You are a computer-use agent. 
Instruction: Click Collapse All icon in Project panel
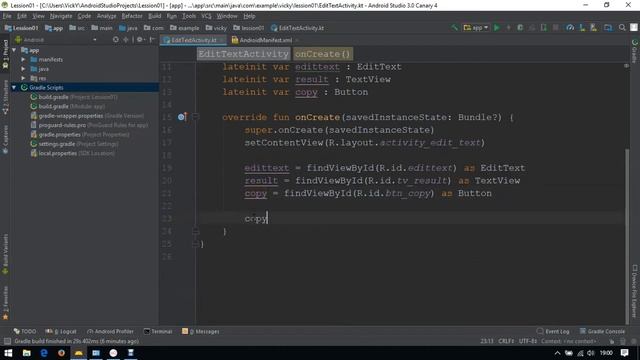click(126, 40)
